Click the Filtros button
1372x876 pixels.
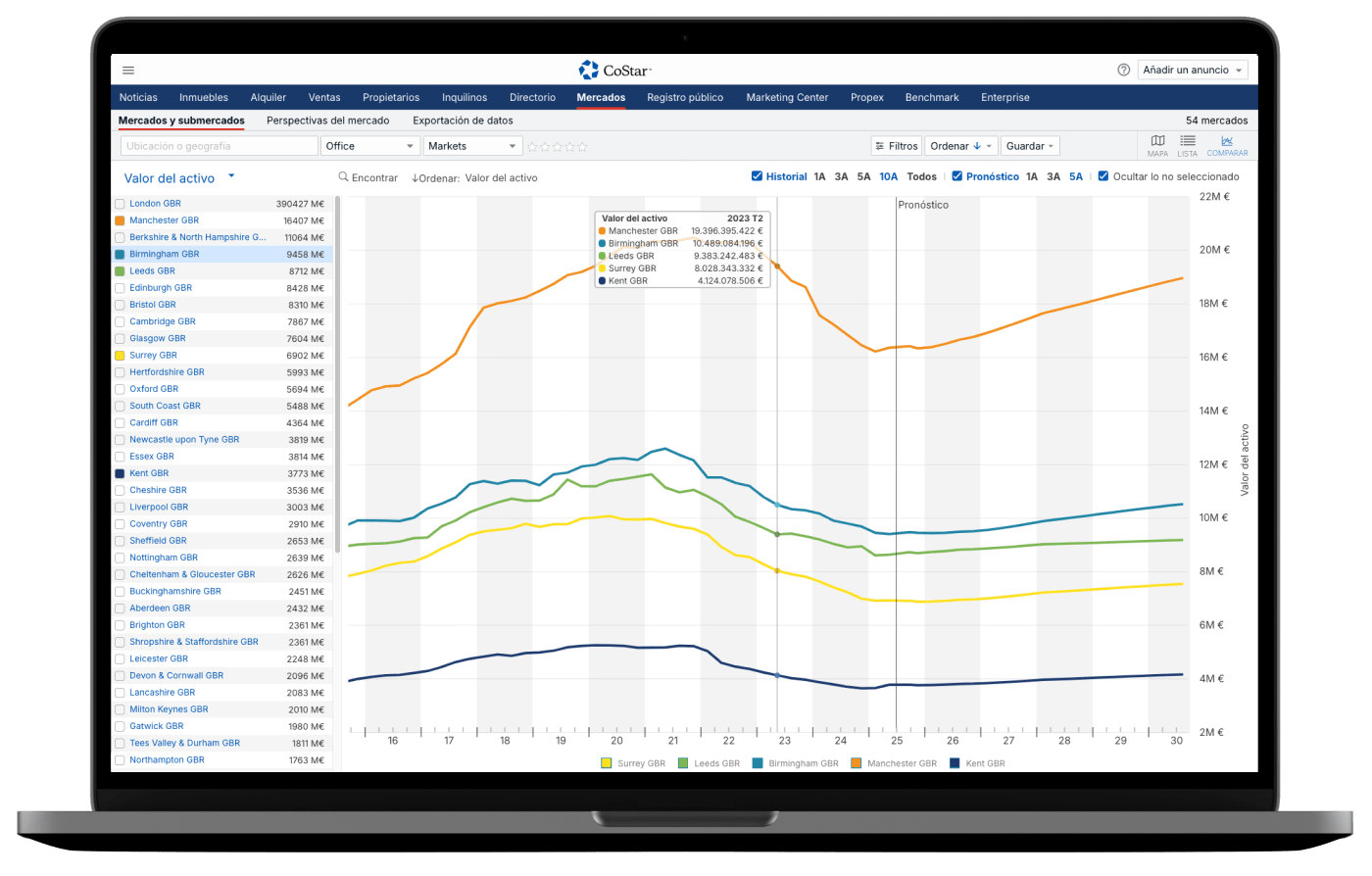click(896, 146)
